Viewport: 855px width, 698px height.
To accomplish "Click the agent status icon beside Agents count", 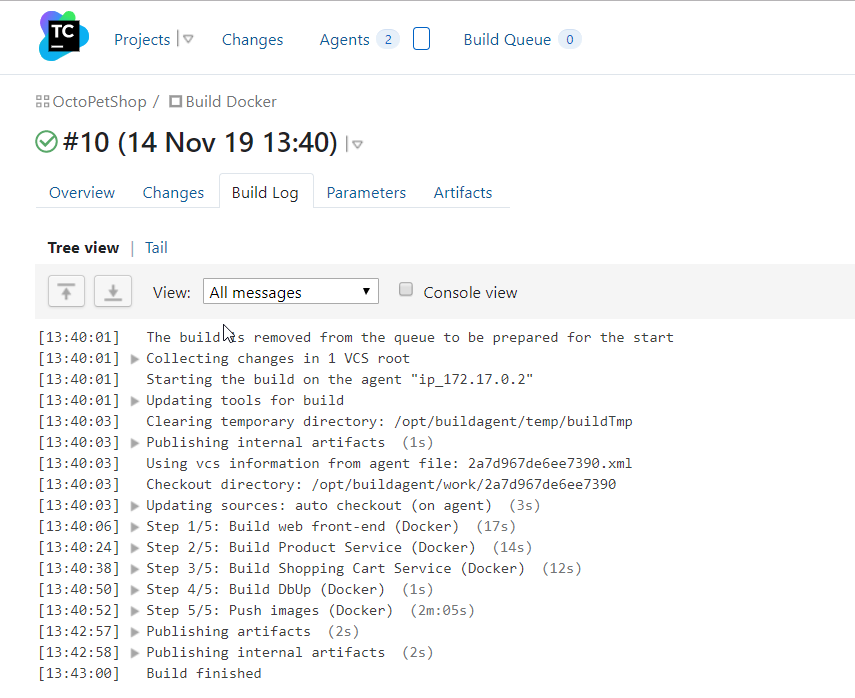I will coord(421,39).
